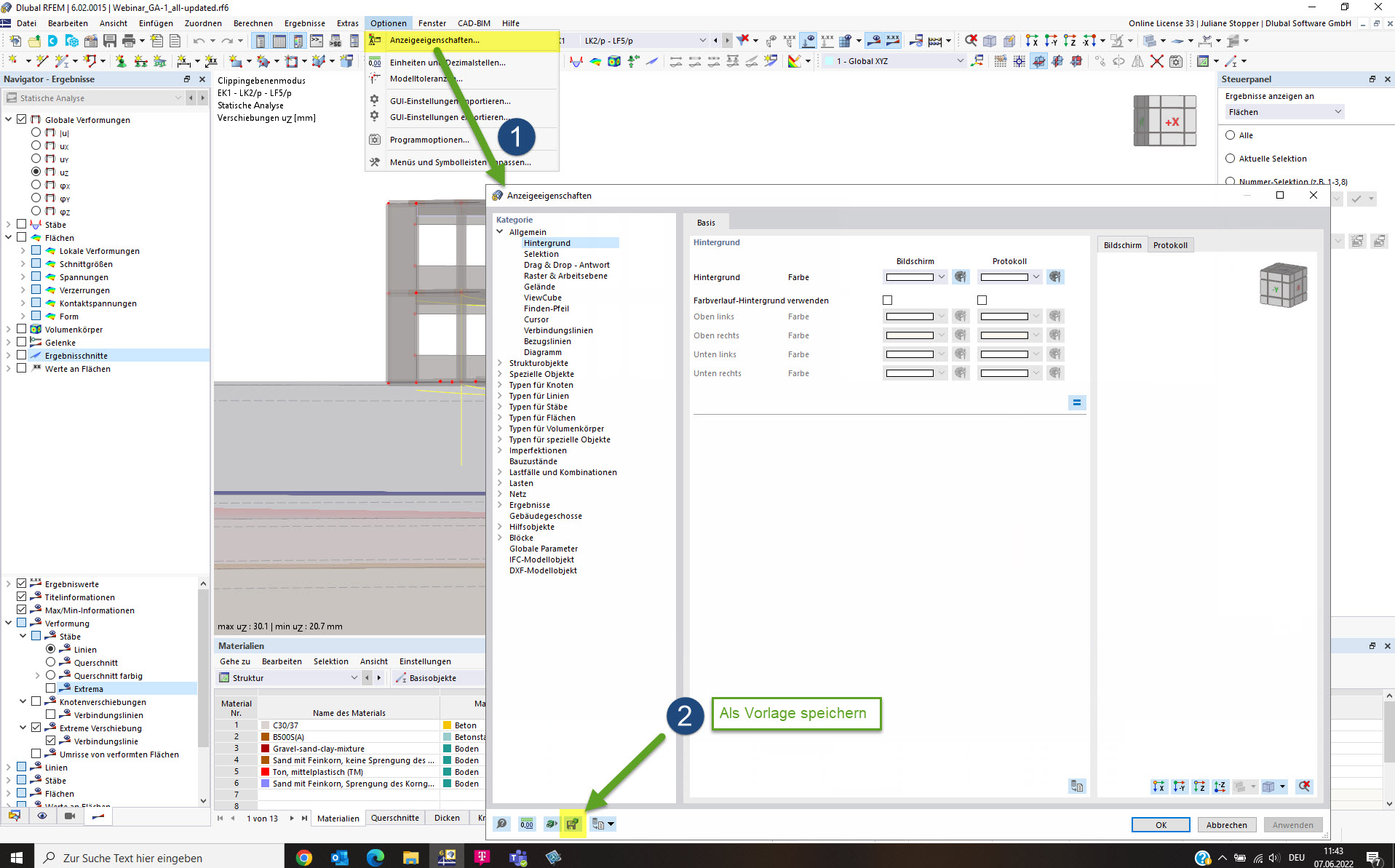Screen dimensions: 1395x868
Task: Enable Farbverlauf-Hintergrund for Bildschirm
Action: 887,300
